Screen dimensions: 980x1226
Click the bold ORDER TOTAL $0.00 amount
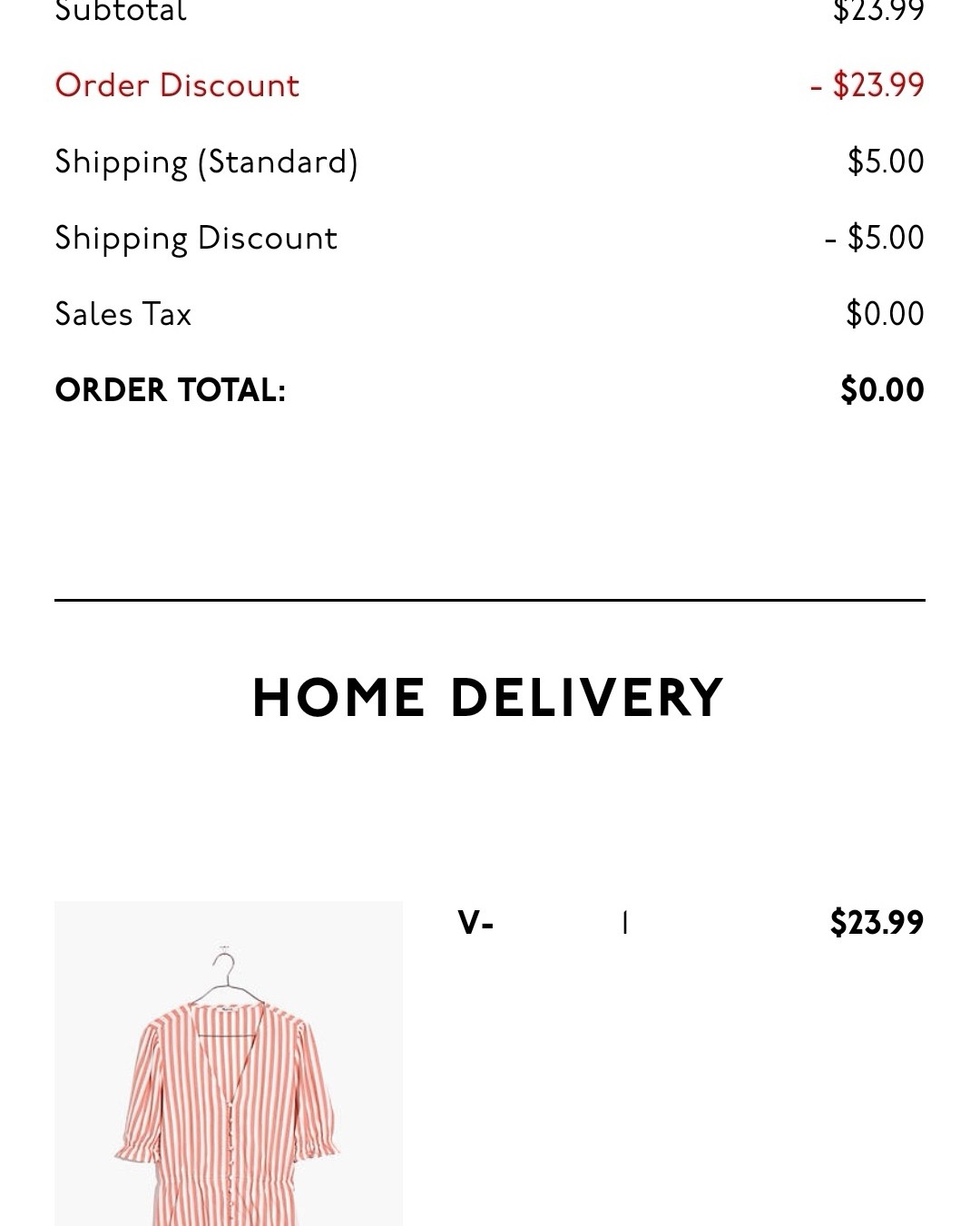882,390
